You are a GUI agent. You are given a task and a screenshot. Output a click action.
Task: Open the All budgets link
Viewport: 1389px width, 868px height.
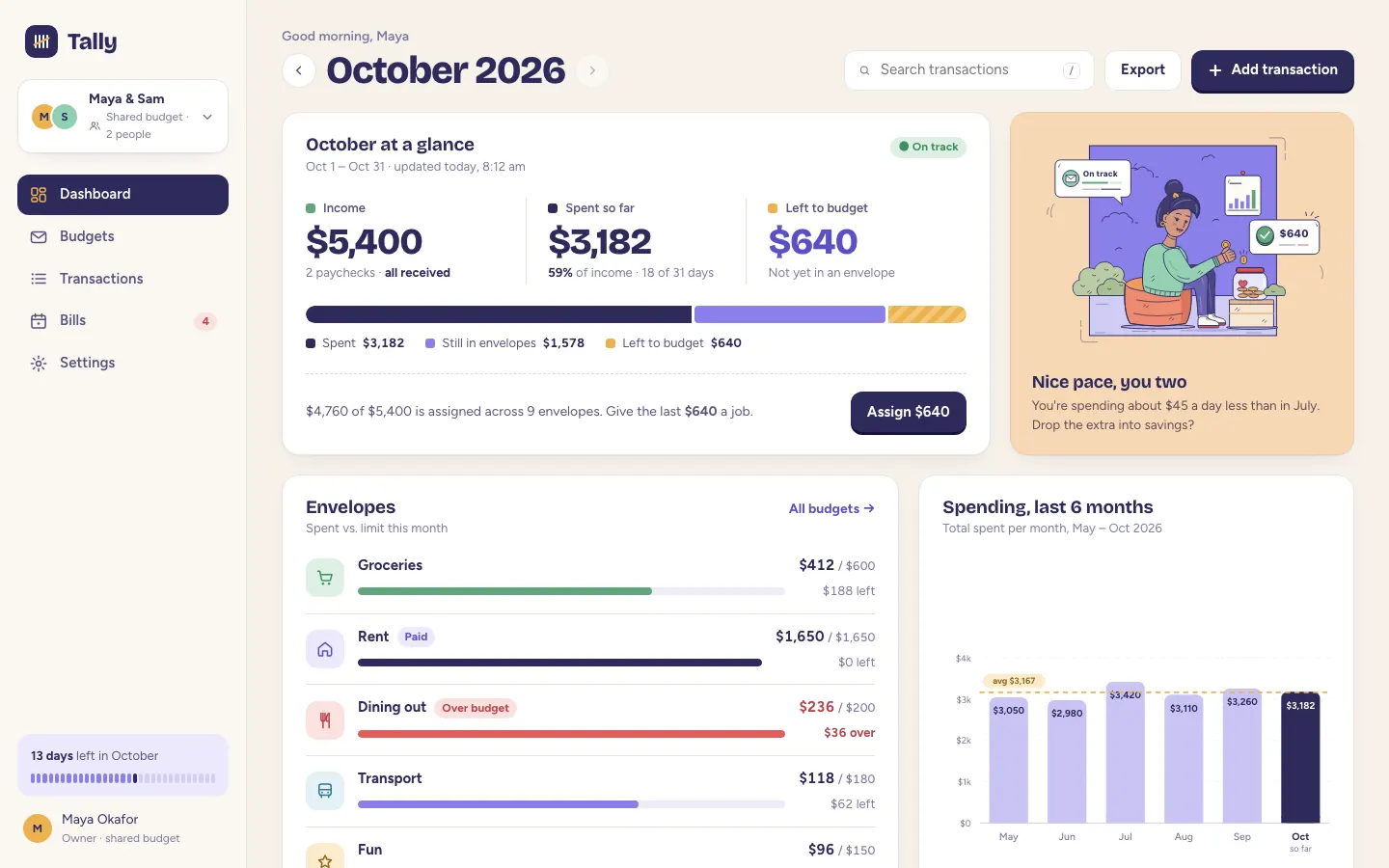coord(831,508)
